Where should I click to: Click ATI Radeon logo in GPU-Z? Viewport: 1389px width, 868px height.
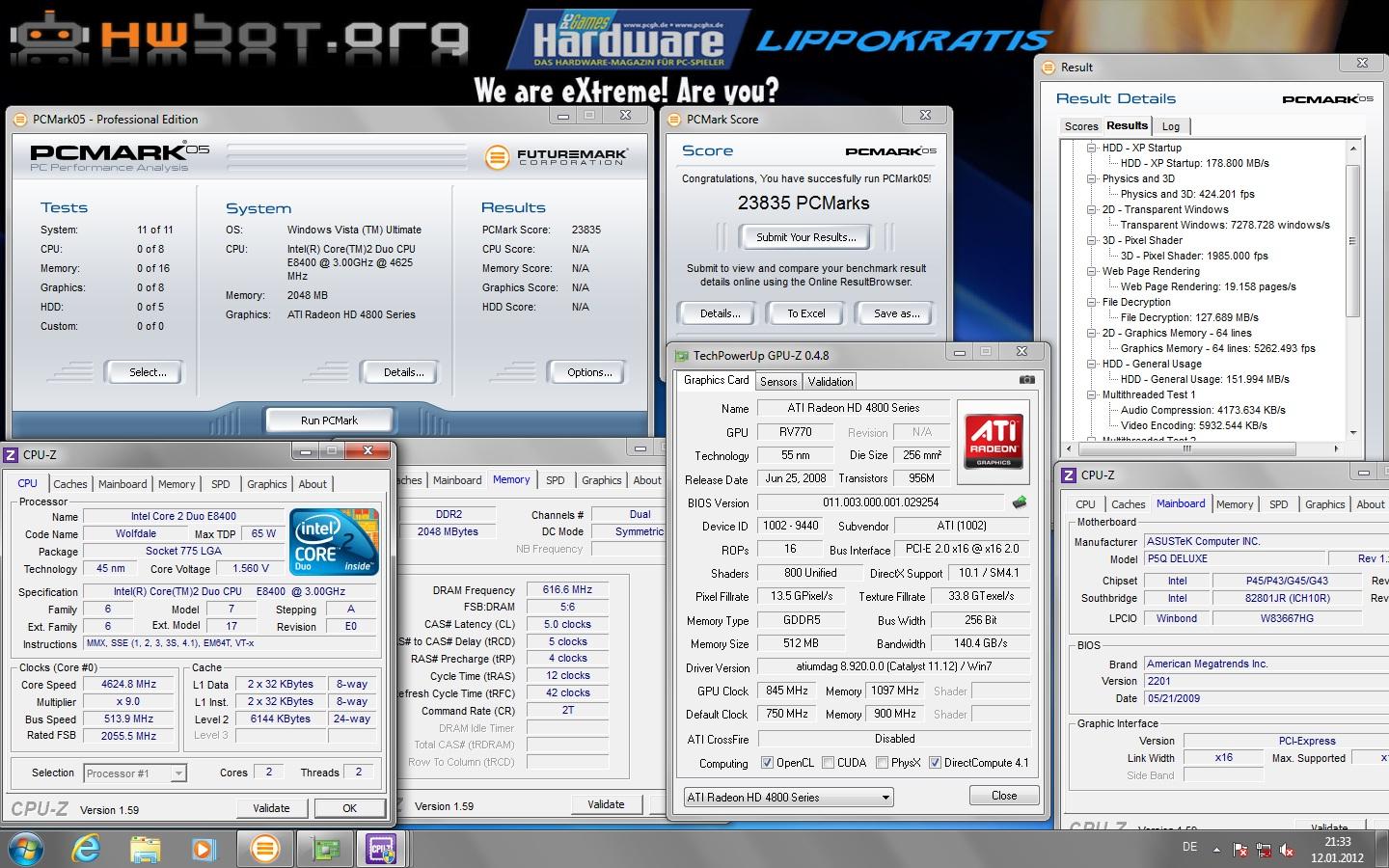click(994, 442)
